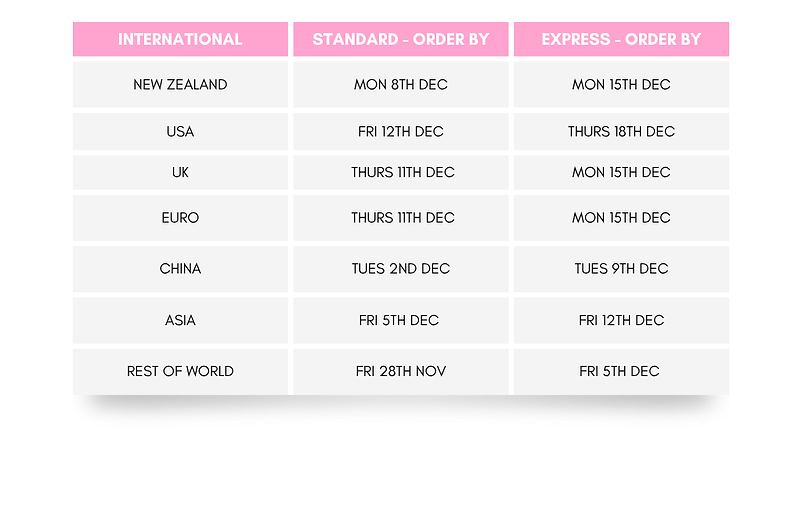Screen dimensions: 802x506
Task: Click Rest of World date FRI 28TH NOV
Action: pyautogui.click(x=400, y=371)
